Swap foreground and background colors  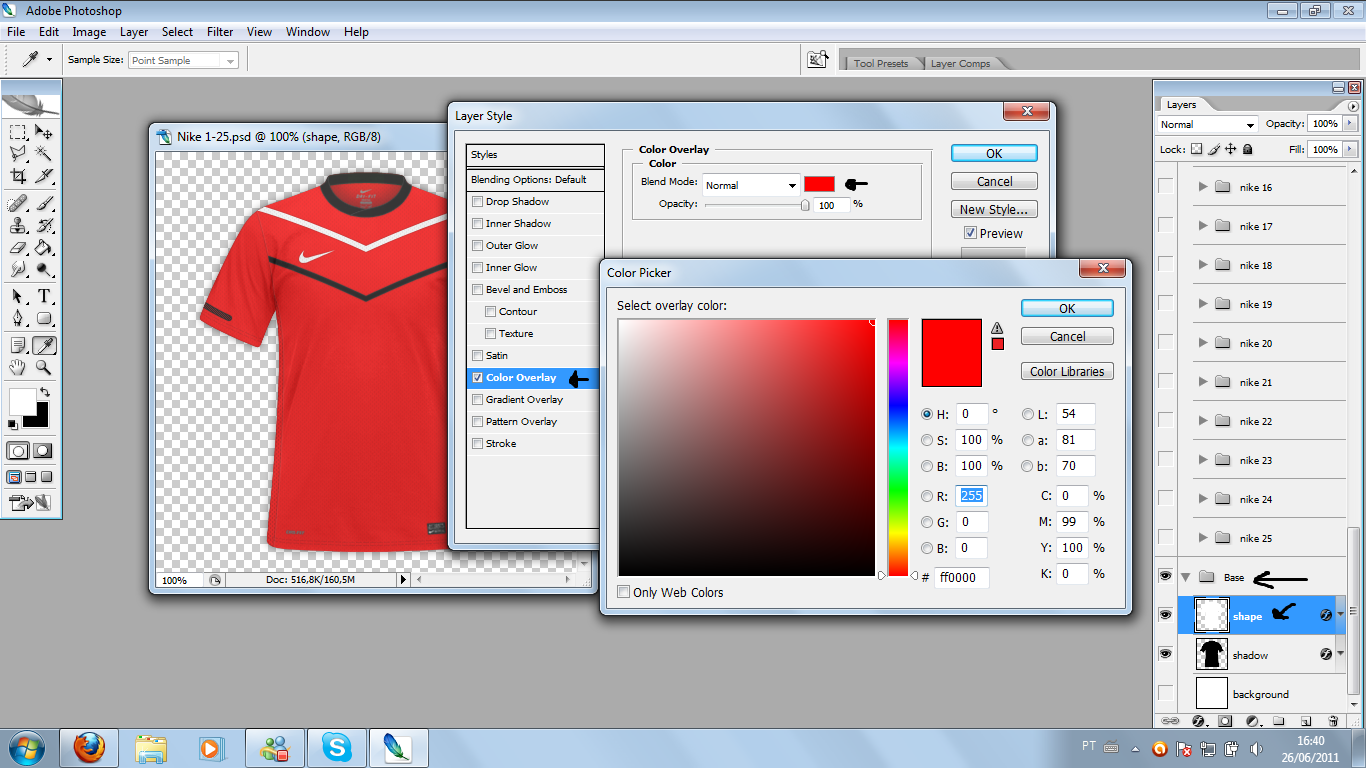44,393
